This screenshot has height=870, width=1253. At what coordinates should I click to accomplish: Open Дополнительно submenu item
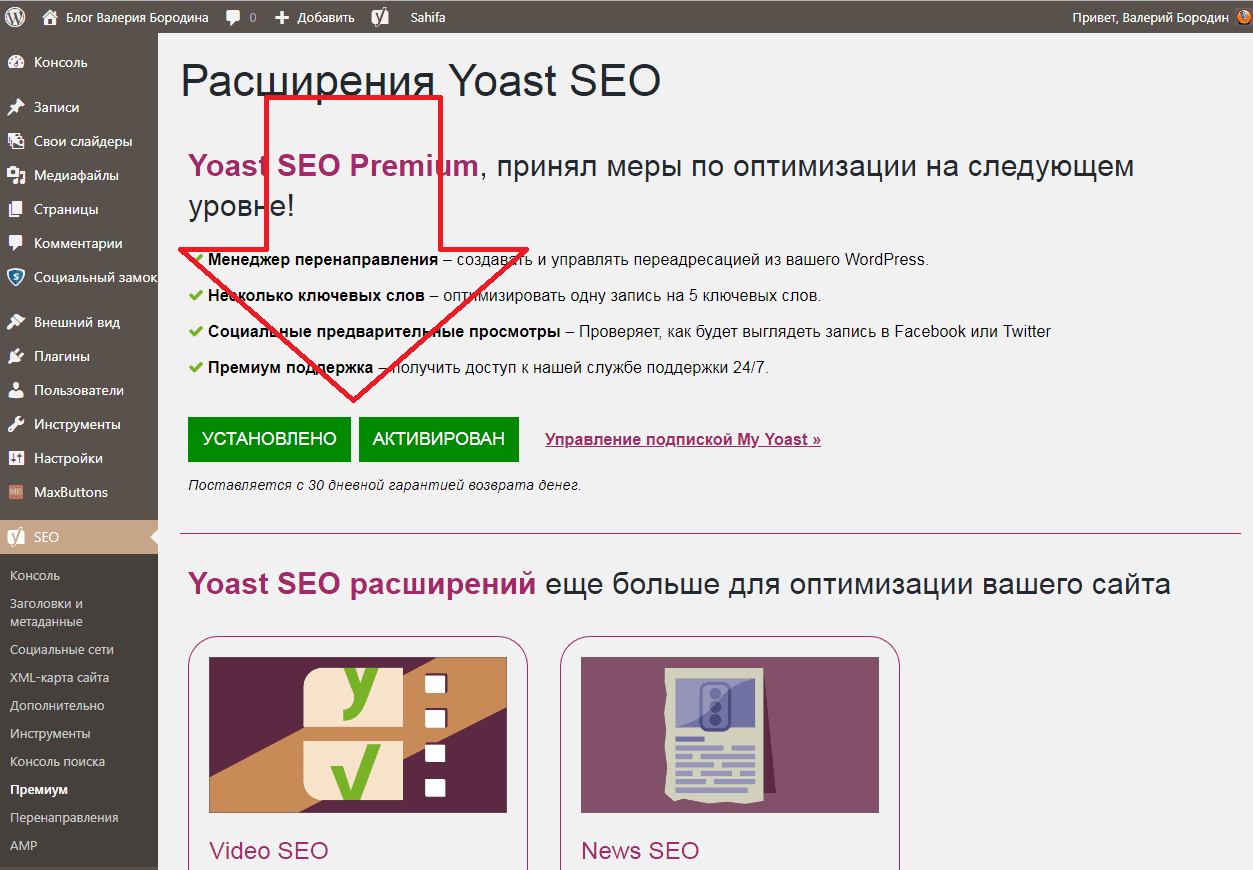pyautogui.click(x=57, y=705)
